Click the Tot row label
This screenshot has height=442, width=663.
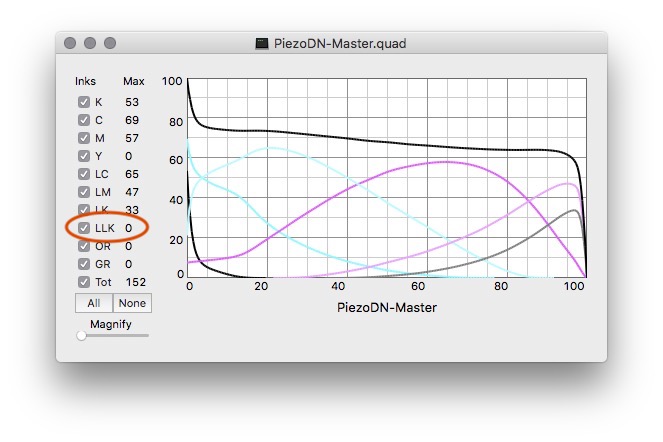103,282
